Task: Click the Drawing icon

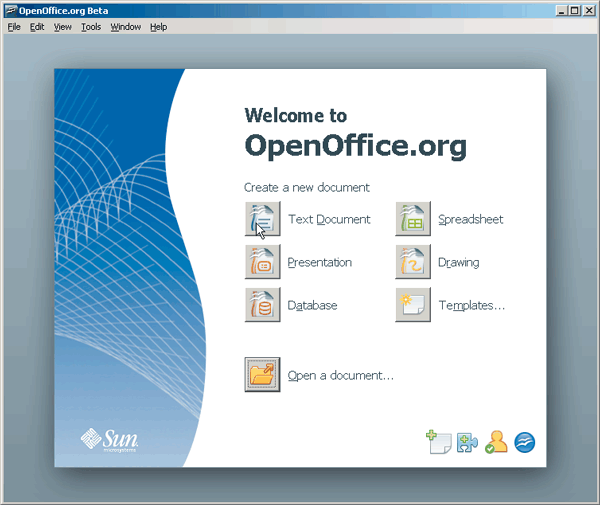Action: 413,262
